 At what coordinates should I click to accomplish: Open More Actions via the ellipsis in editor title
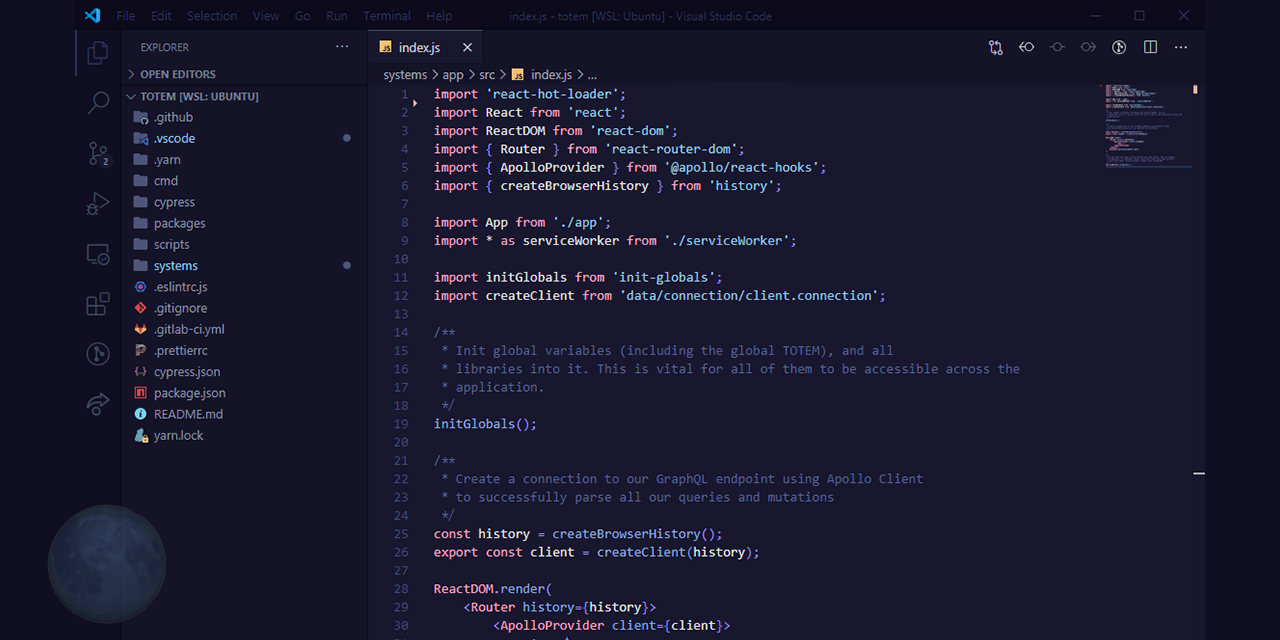click(x=1181, y=47)
